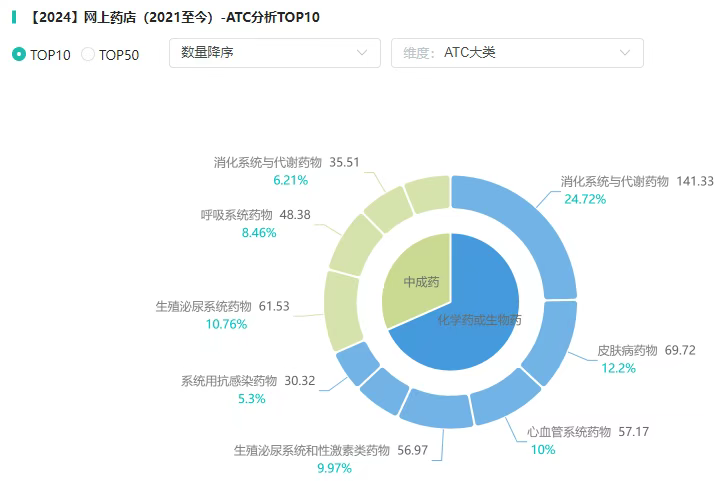Click the blue 化学药或生物药 inner pie slice
Screen dimensions: 723x481
(470, 318)
